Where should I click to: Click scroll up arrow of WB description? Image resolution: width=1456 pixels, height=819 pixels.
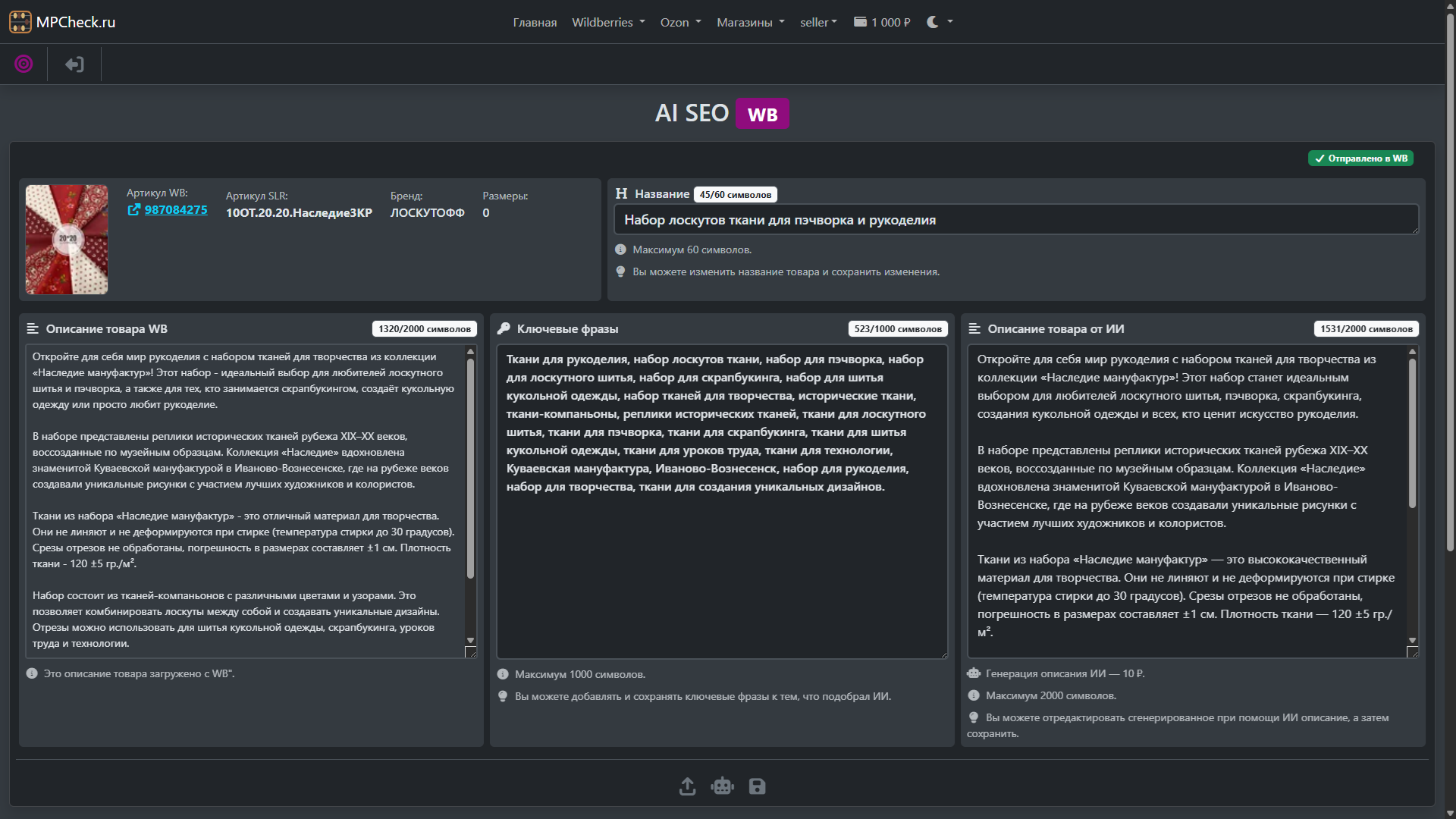(470, 352)
